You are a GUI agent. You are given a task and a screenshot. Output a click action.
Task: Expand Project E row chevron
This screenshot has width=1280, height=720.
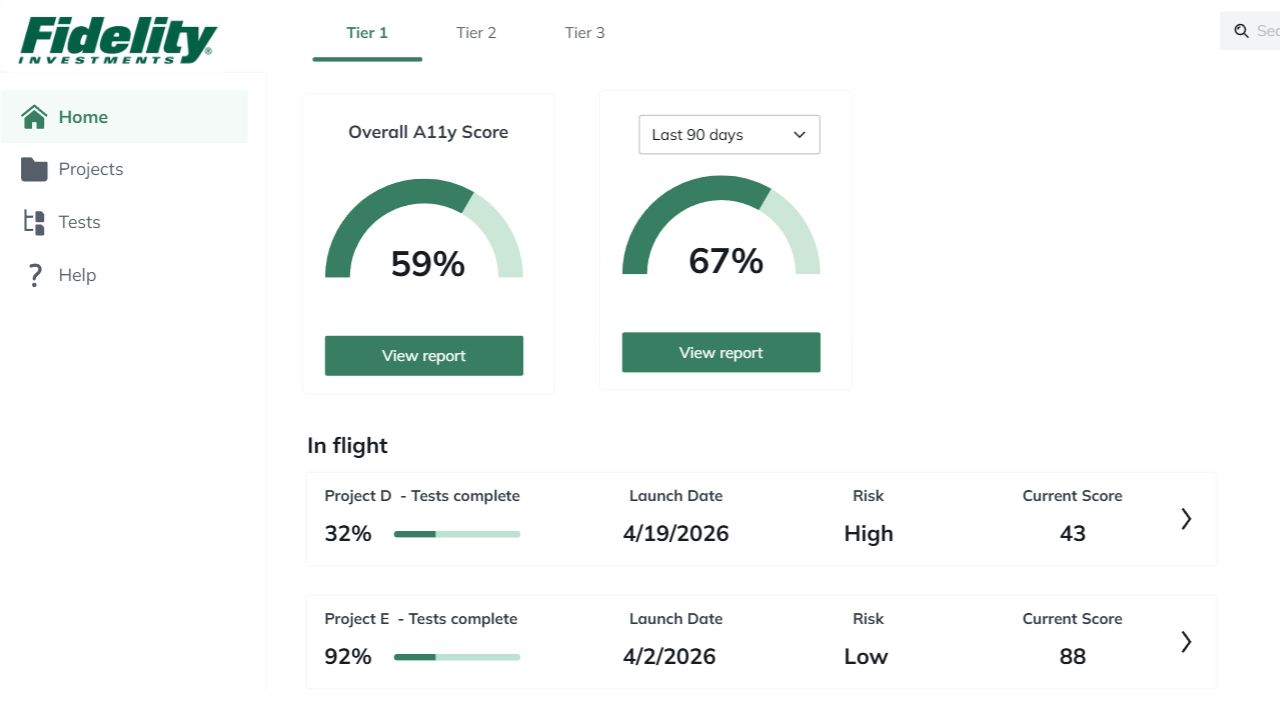tap(1186, 642)
